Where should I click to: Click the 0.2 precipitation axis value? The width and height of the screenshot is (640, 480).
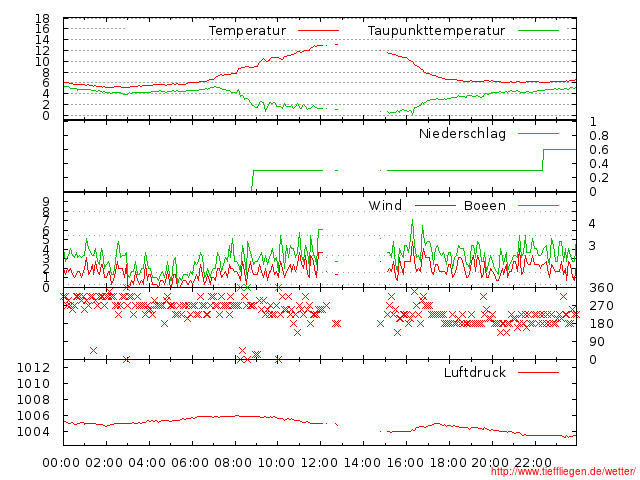[x=599, y=178]
